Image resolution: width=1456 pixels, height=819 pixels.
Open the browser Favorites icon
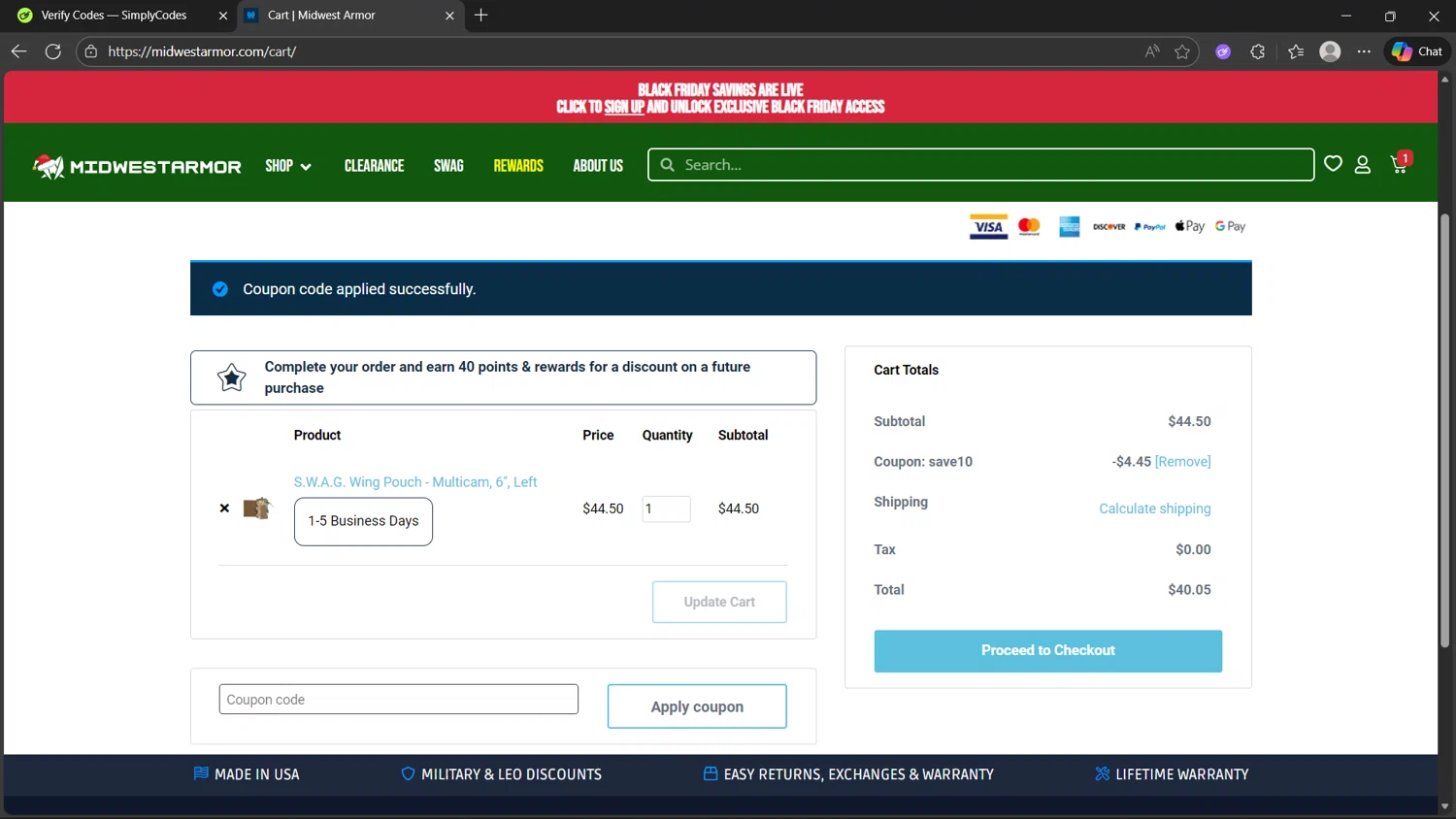point(1296,51)
